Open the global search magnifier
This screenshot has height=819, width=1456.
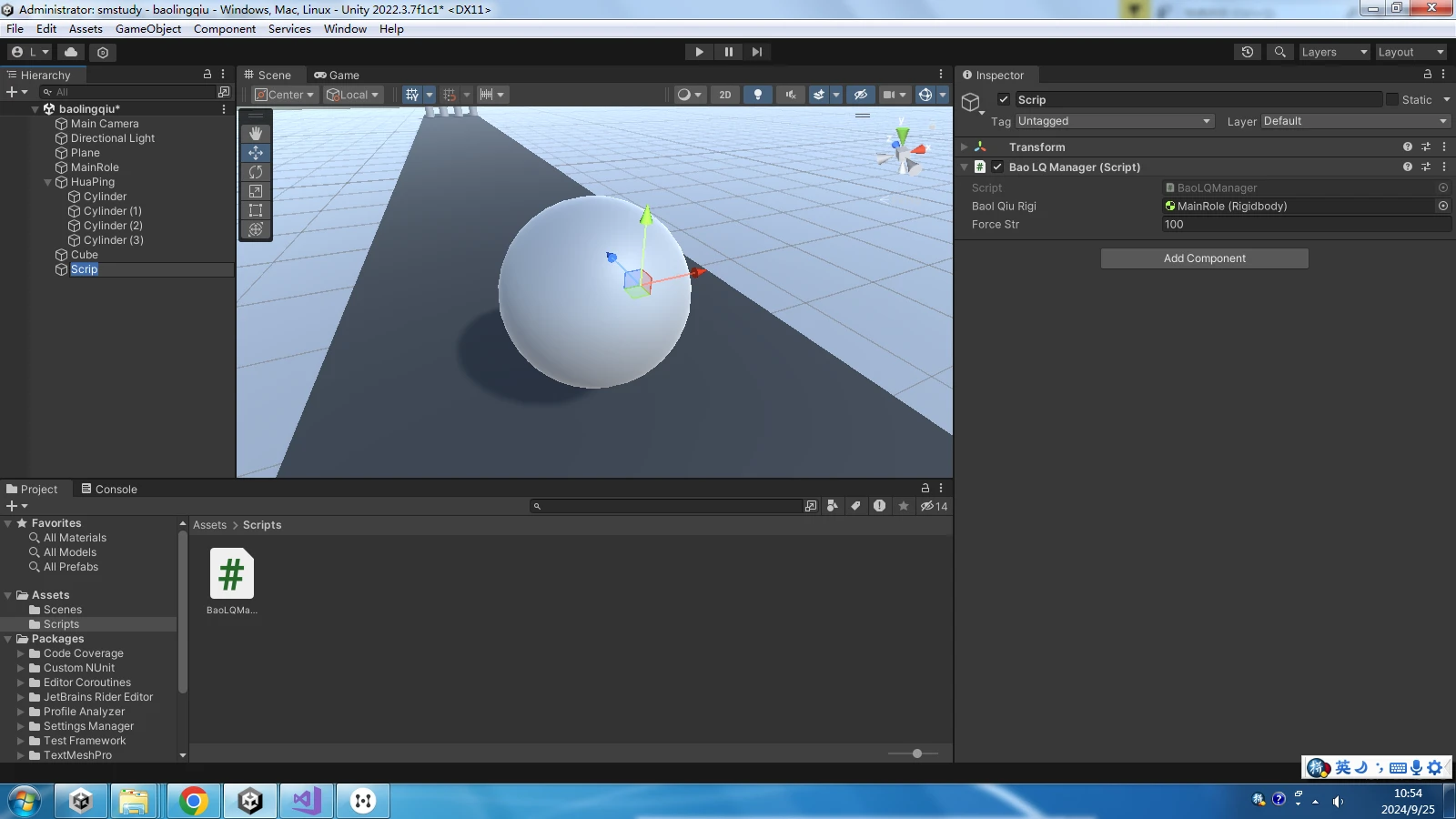pyautogui.click(x=1280, y=52)
